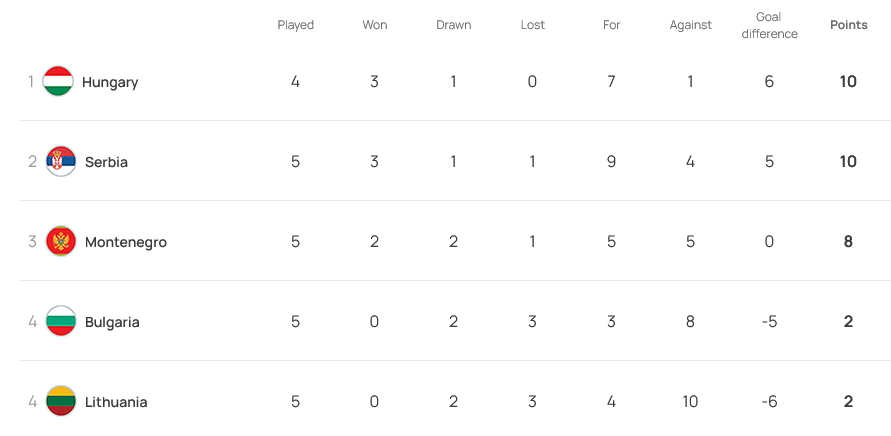Click the Won column header
Viewport: 891px width, 436px height.
[375, 25]
